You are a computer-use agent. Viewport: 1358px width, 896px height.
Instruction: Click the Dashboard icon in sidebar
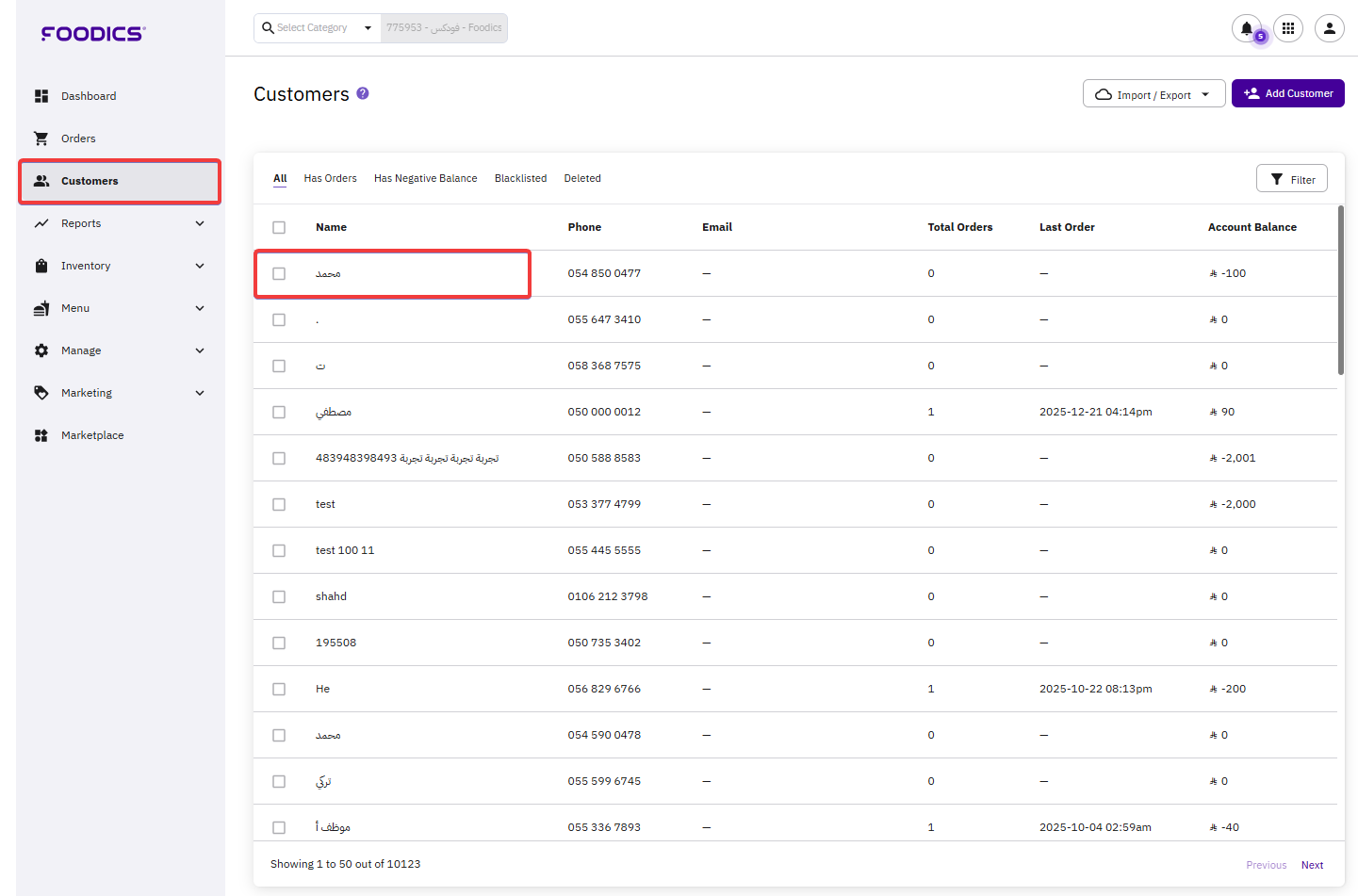(x=41, y=96)
